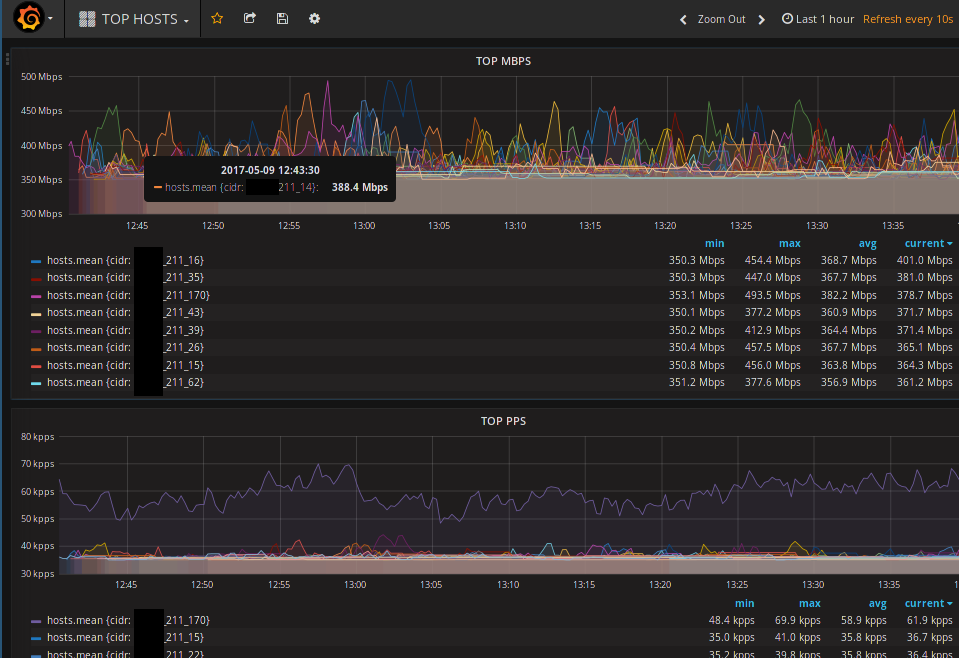Click the share dashboard icon
The image size is (959, 658).
pos(250,19)
